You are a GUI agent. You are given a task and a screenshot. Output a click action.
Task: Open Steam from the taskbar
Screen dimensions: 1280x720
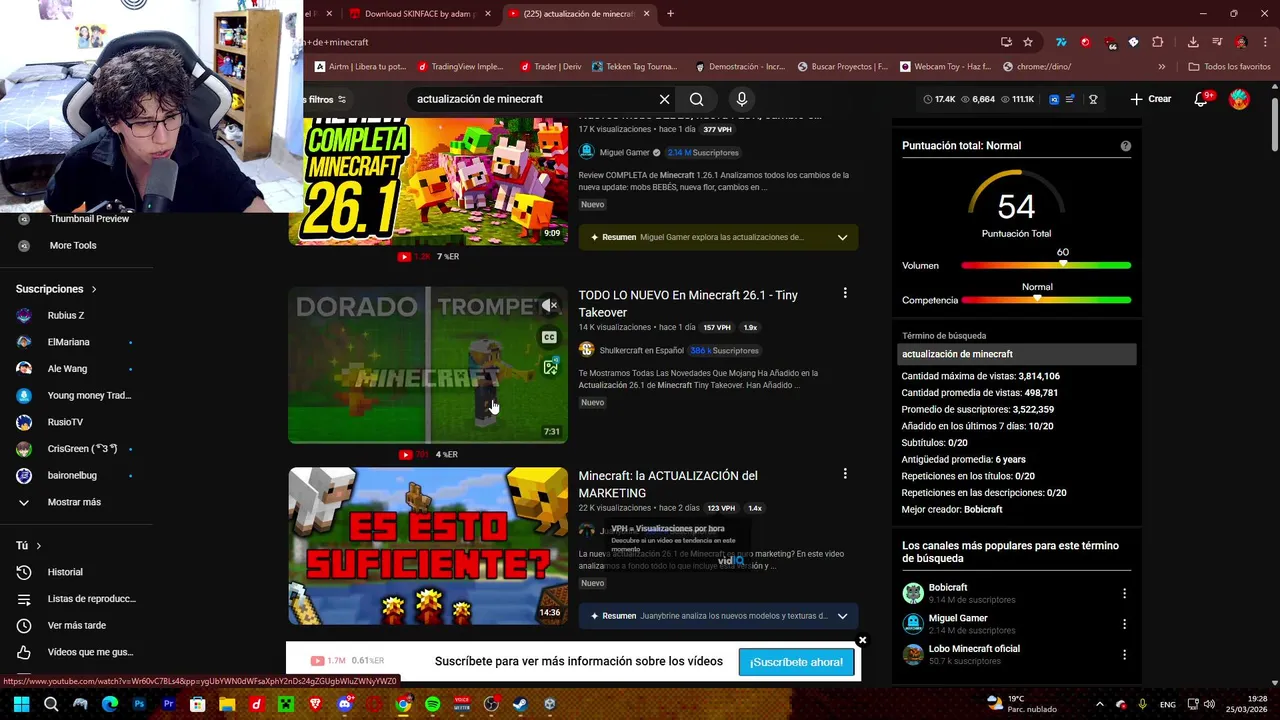pyautogui.click(x=520, y=704)
